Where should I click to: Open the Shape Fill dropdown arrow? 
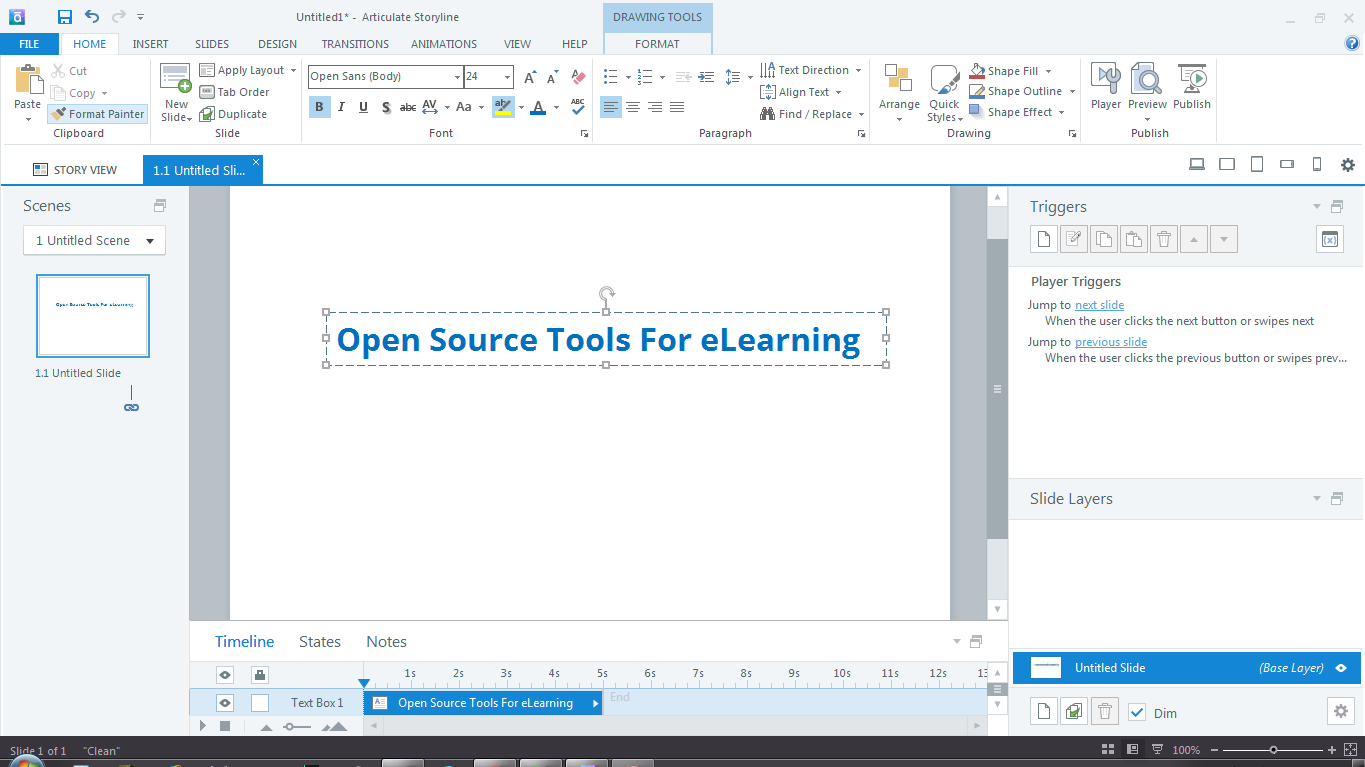[x=1049, y=71]
